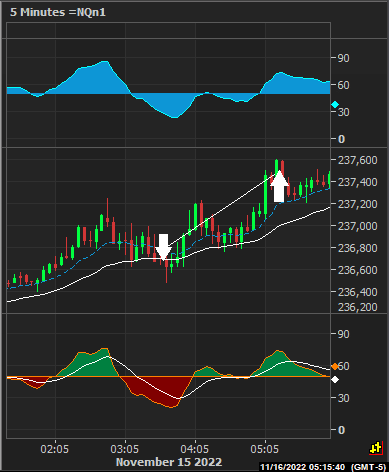Click the 30 label on the blue indicator axis
Image resolution: width=389 pixels, height=472 pixels.
point(344,112)
